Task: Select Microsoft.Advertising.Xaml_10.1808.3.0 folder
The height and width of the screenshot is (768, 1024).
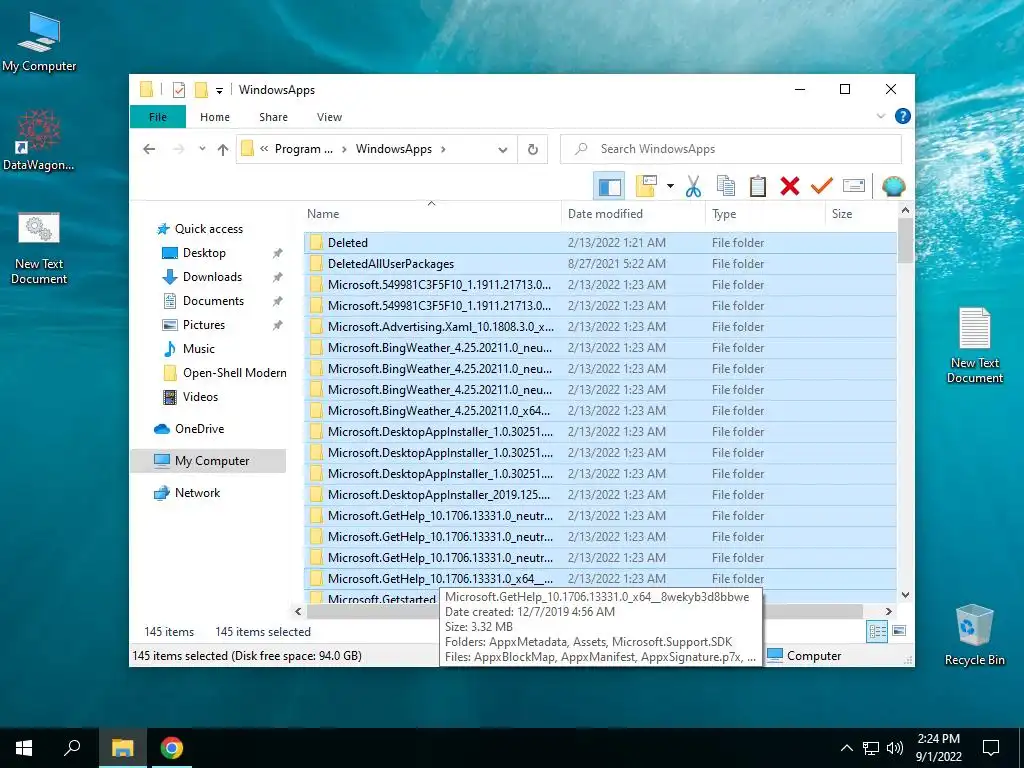Action: 600,327
